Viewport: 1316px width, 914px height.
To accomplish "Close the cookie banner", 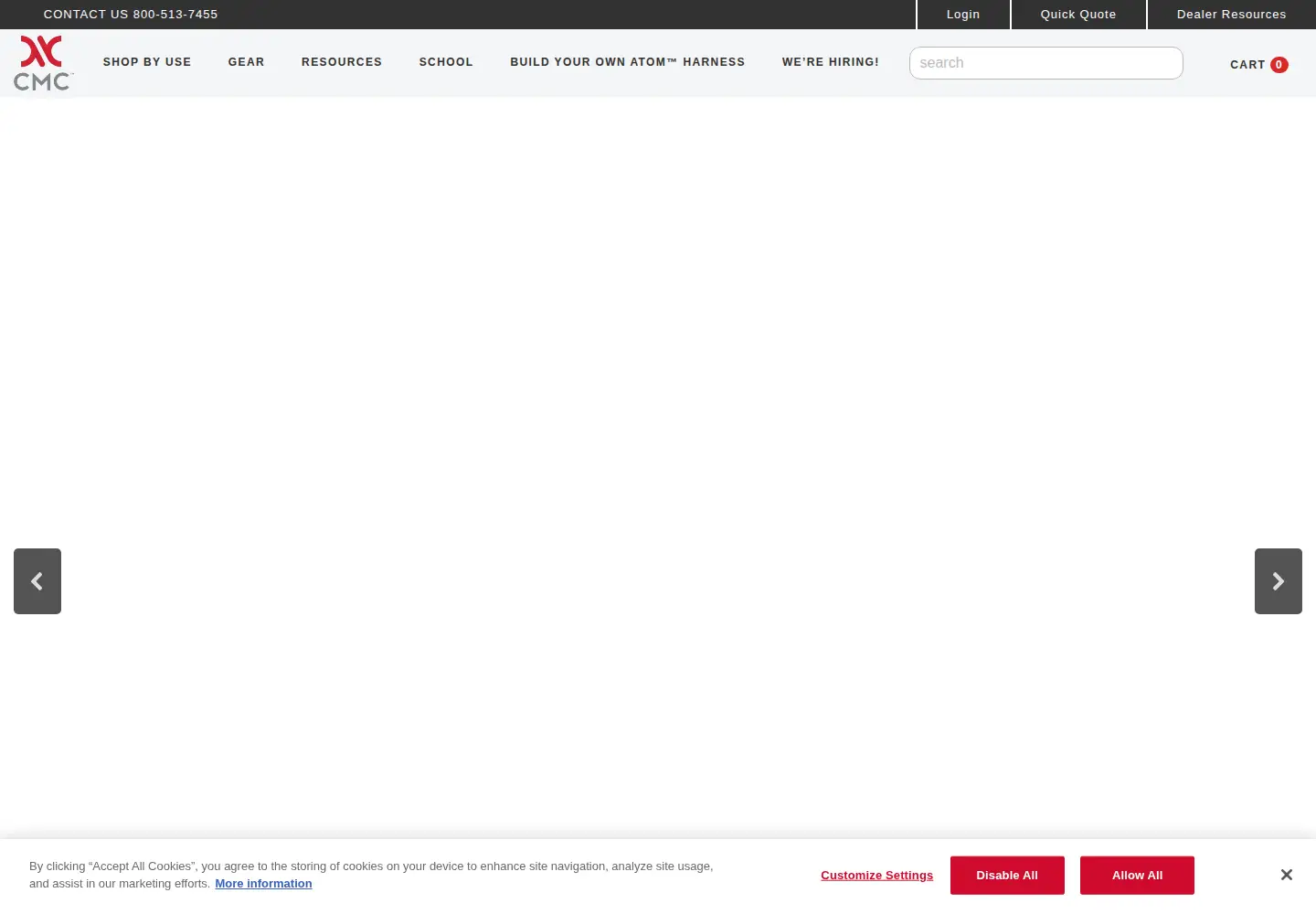I will pos(1286,875).
